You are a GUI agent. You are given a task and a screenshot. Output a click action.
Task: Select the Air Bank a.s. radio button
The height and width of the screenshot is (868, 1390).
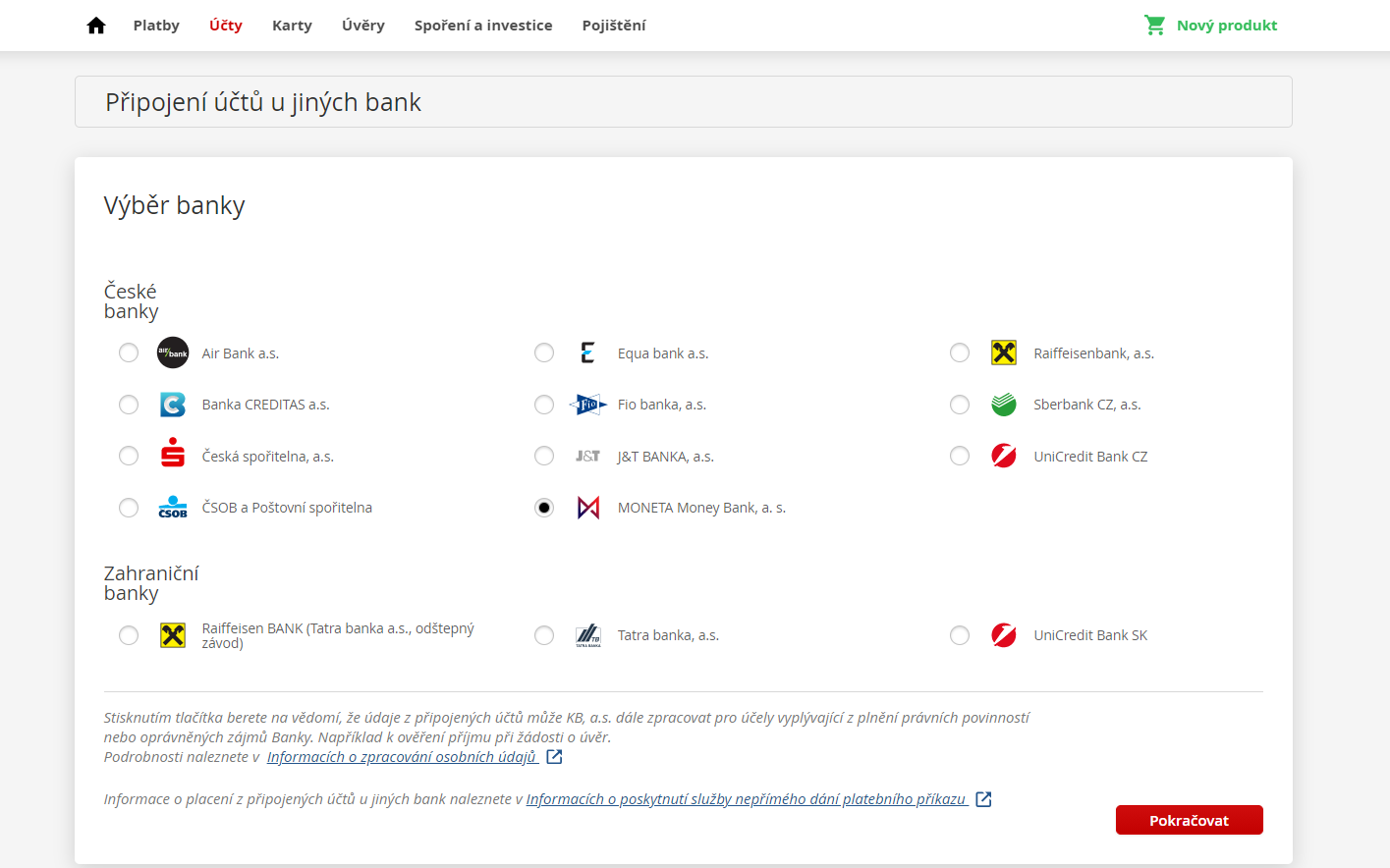pos(129,353)
